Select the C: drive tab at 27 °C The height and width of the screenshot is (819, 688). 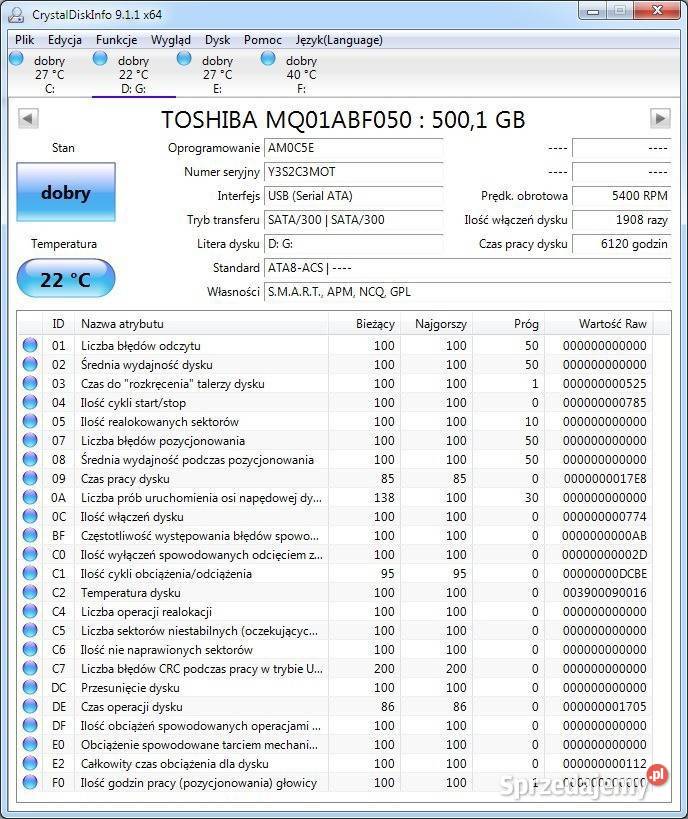pos(50,74)
